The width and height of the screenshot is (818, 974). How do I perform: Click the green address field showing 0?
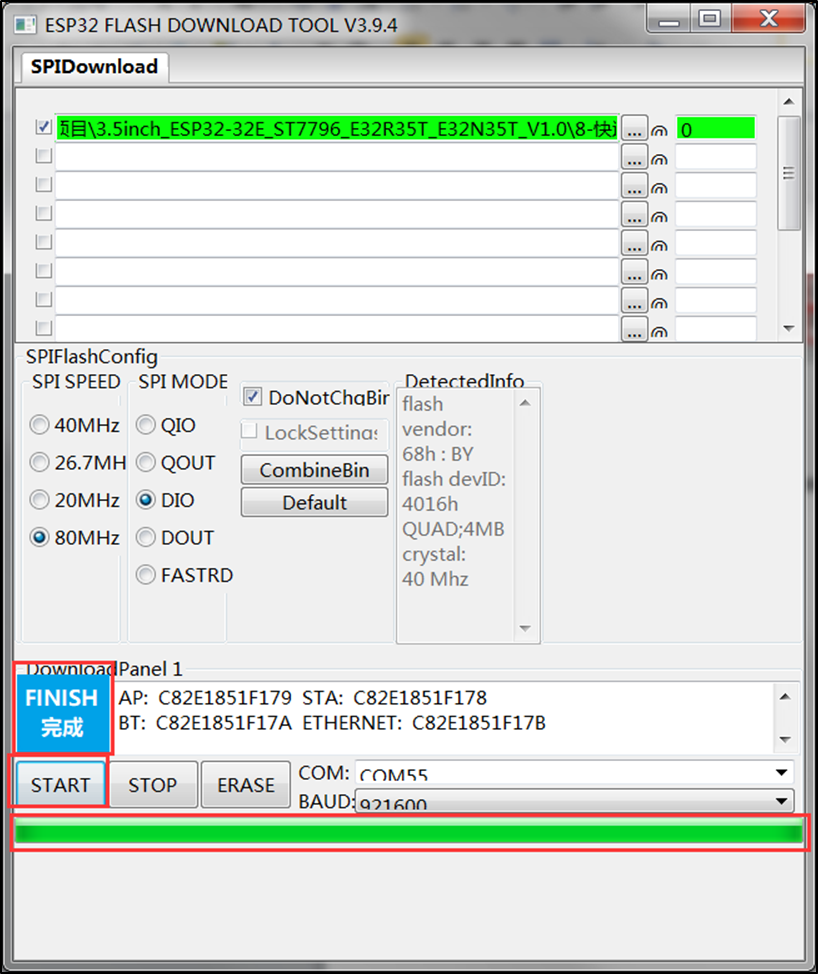[715, 129]
